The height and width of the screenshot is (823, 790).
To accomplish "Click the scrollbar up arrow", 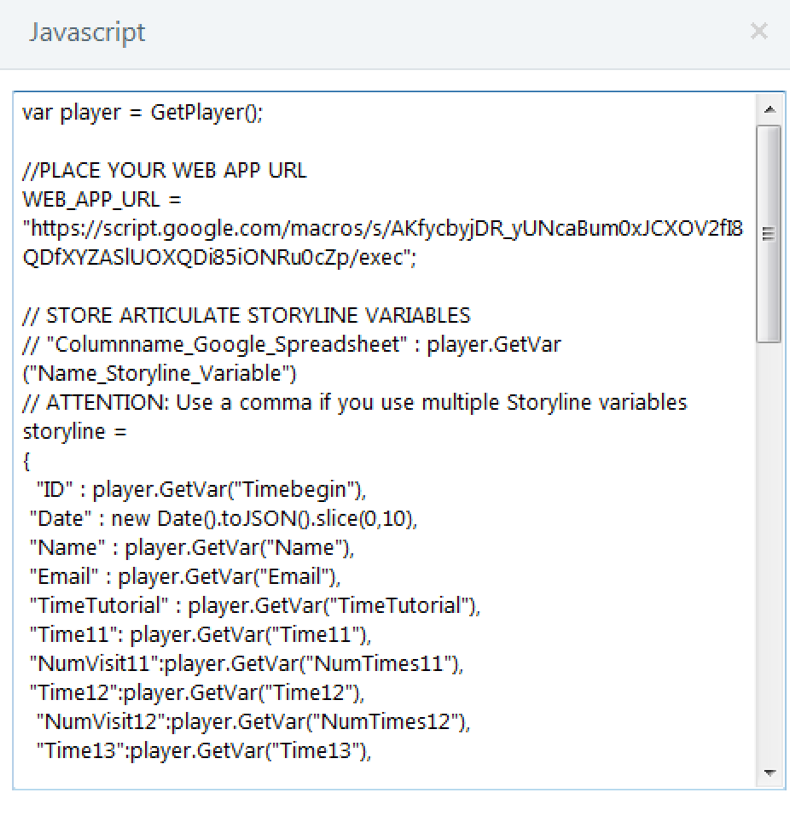I will pos(768,108).
